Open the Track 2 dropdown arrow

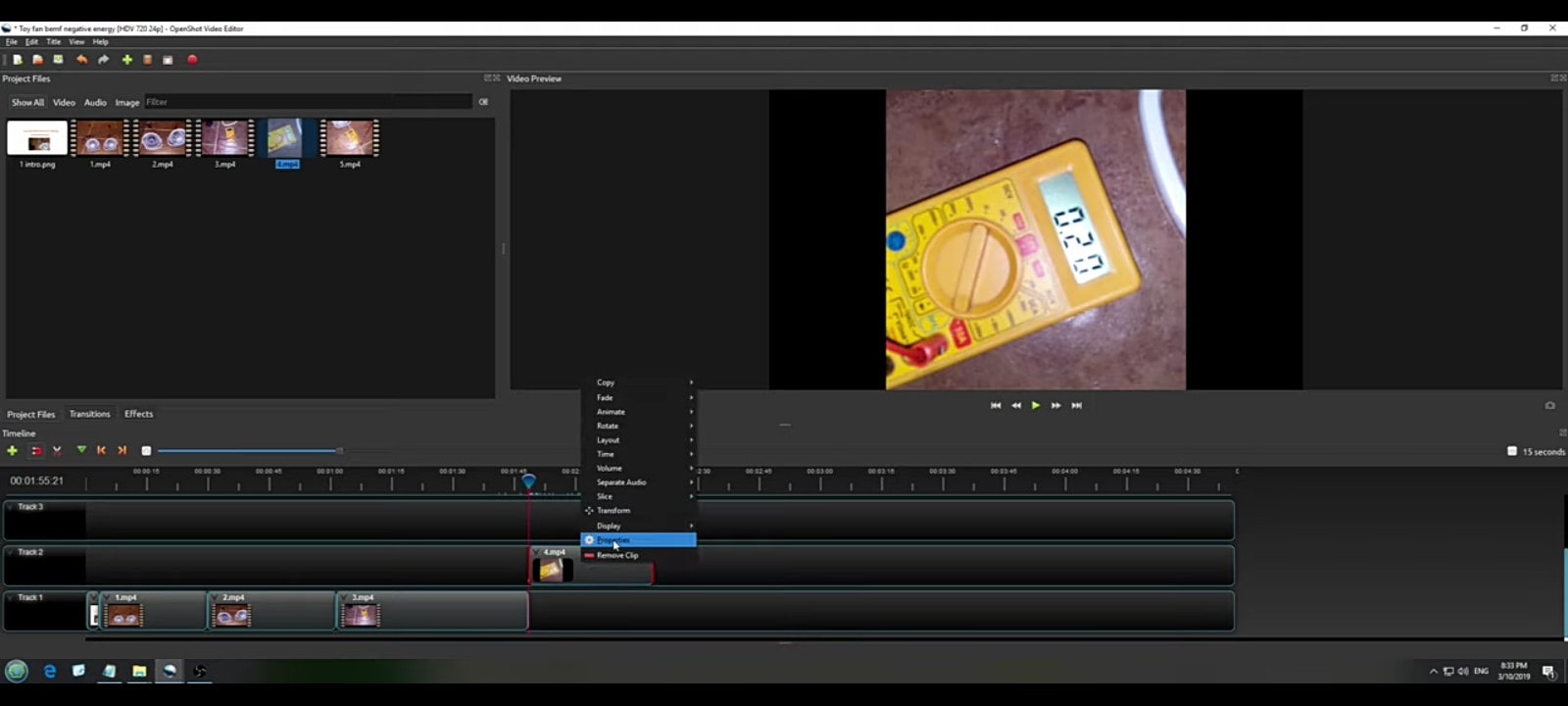click(x=10, y=552)
